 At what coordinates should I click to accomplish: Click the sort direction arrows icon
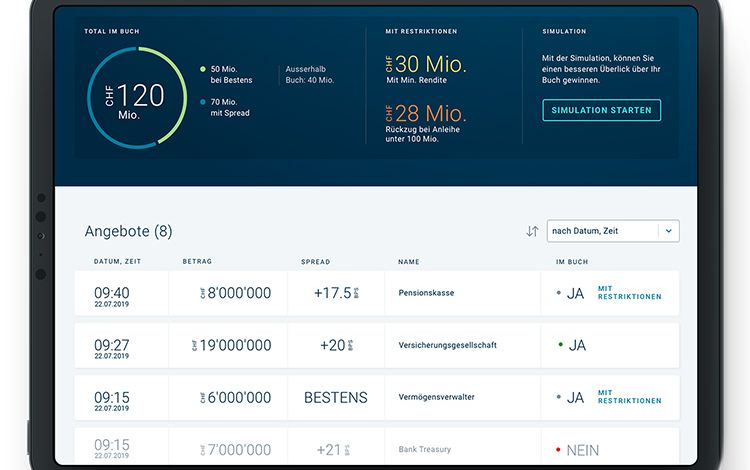click(x=532, y=231)
